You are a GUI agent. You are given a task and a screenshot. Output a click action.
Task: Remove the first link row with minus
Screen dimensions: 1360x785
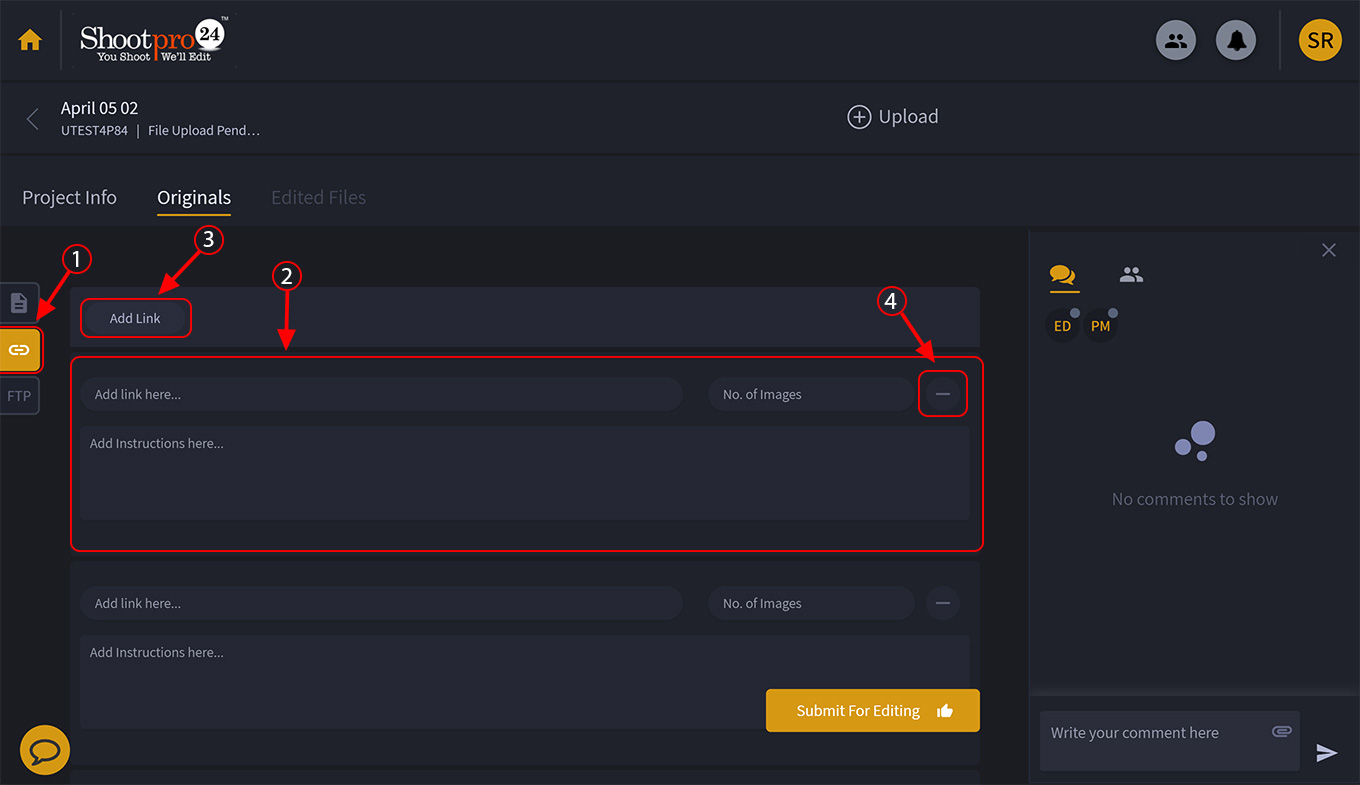click(942, 395)
